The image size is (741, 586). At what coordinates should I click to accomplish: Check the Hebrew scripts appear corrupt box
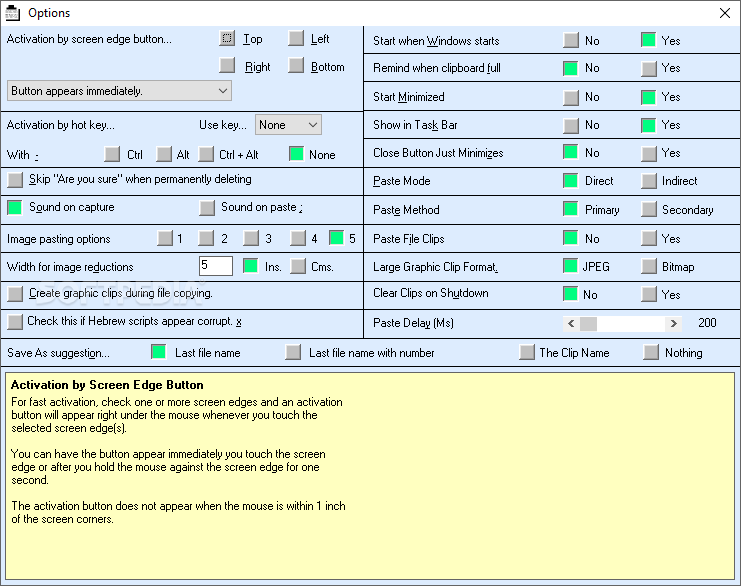[x=15, y=321]
